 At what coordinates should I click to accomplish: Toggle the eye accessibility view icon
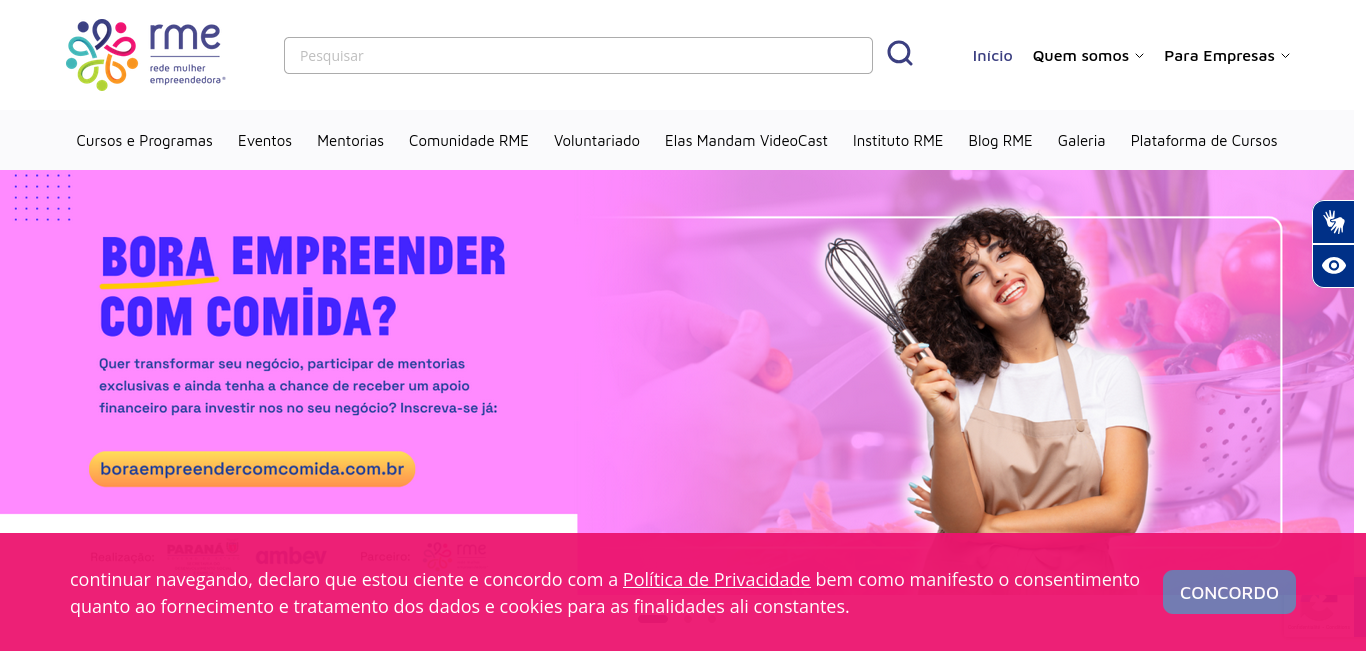coord(1334,266)
